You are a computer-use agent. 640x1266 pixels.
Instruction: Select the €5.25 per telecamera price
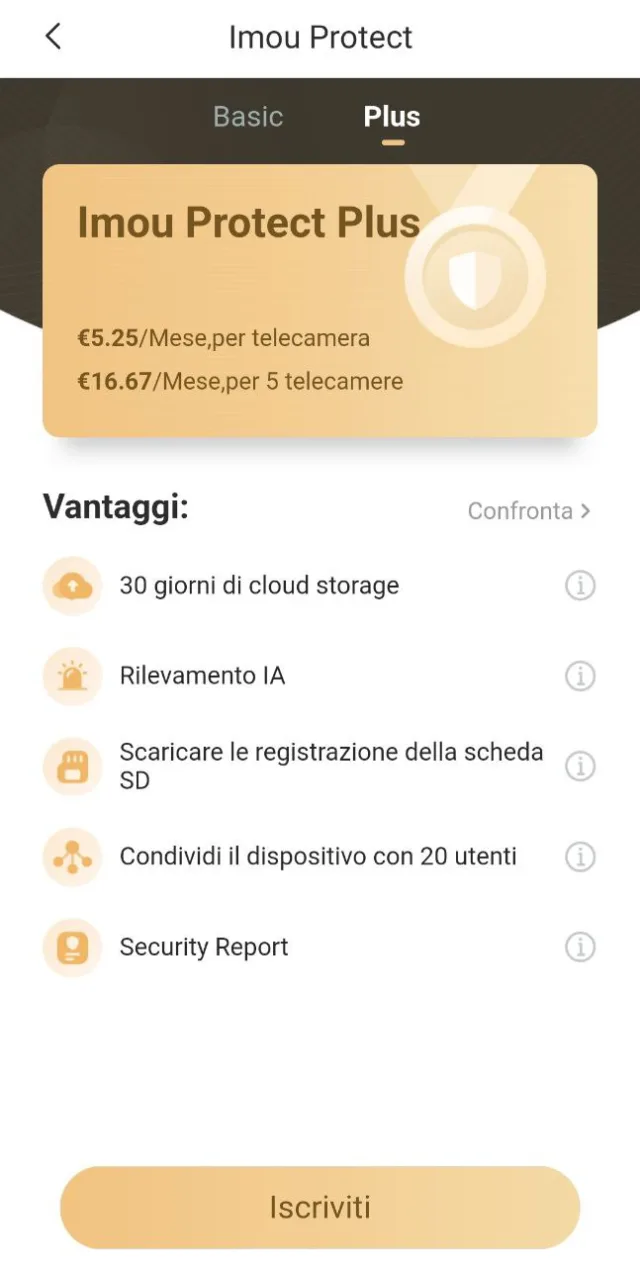pos(224,338)
